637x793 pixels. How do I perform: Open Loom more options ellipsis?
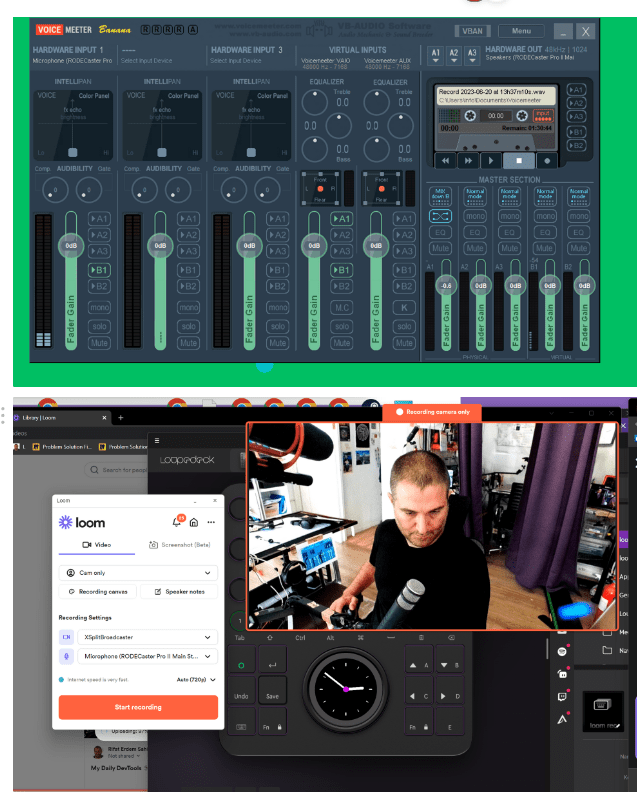pyautogui.click(x=211, y=522)
